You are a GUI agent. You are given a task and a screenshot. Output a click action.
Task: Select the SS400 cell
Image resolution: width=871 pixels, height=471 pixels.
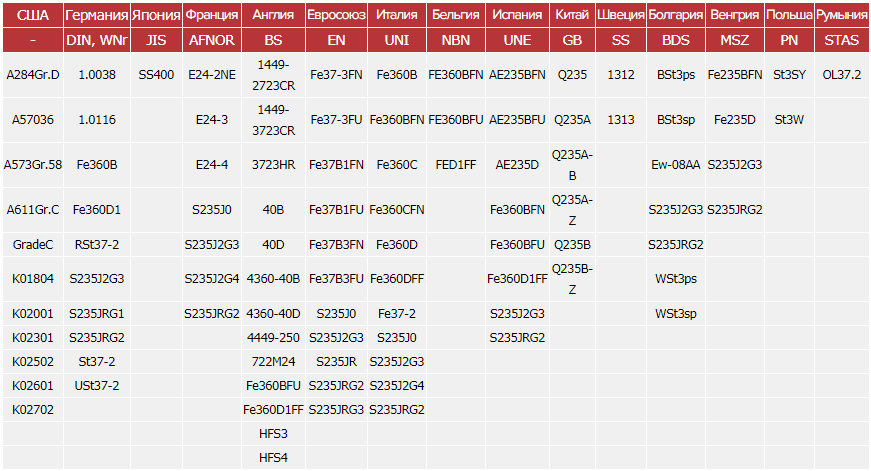[157, 74]
